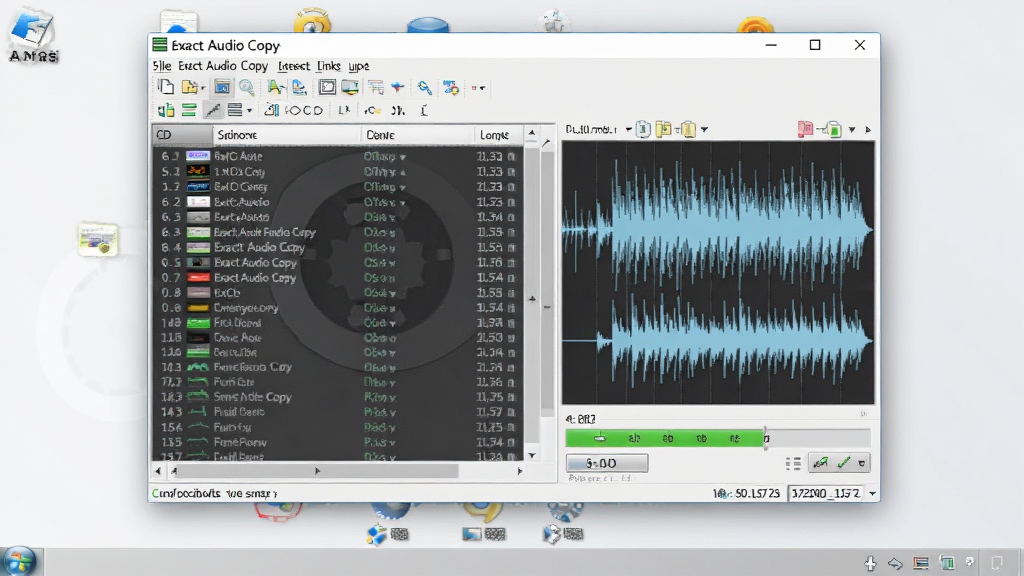This screenshot has width=1024, height=576.
Task: Open the dropdown arrow beside the open-folder icon
Action: click(203, 88)
